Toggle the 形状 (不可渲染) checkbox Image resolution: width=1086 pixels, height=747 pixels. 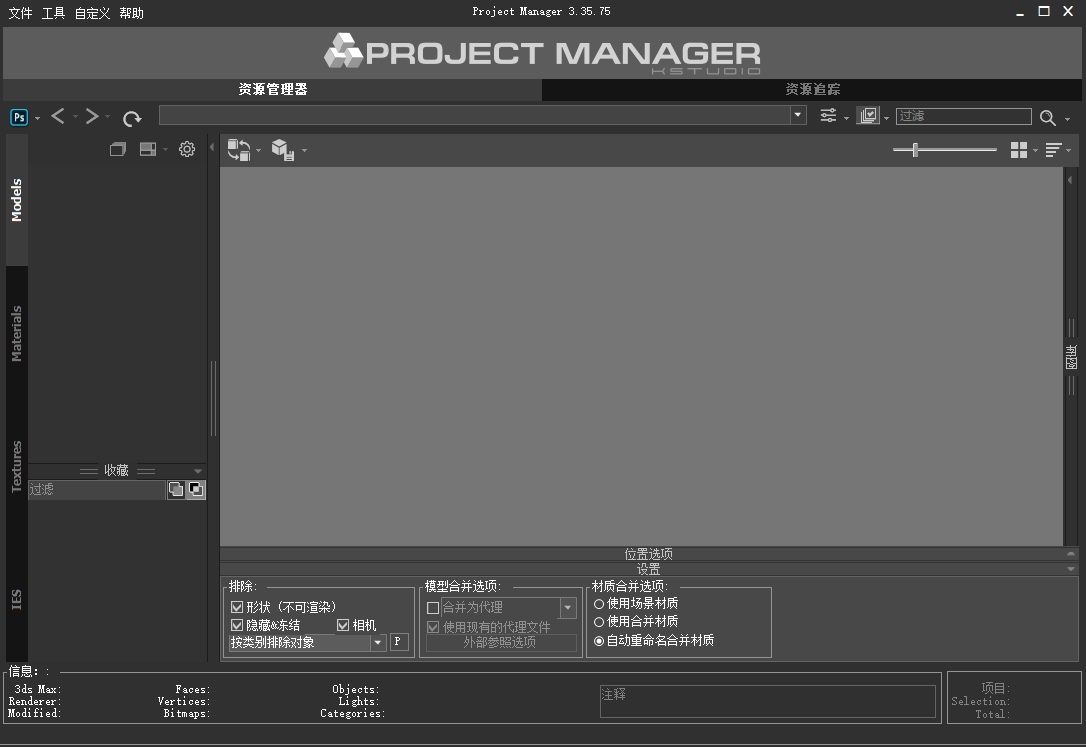(x=237, y=607)
